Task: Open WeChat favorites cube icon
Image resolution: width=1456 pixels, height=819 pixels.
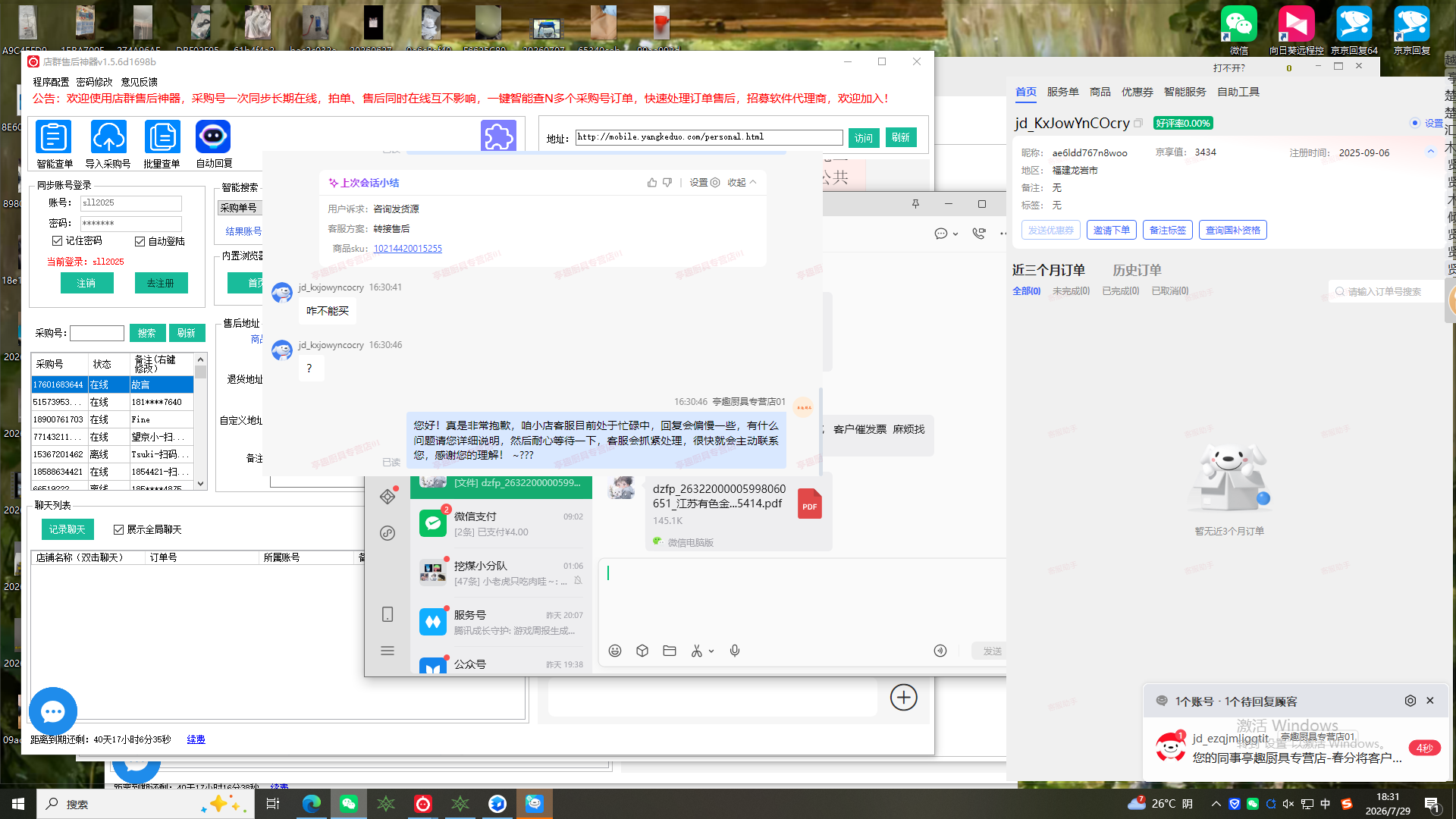Action: coord(642,651)
